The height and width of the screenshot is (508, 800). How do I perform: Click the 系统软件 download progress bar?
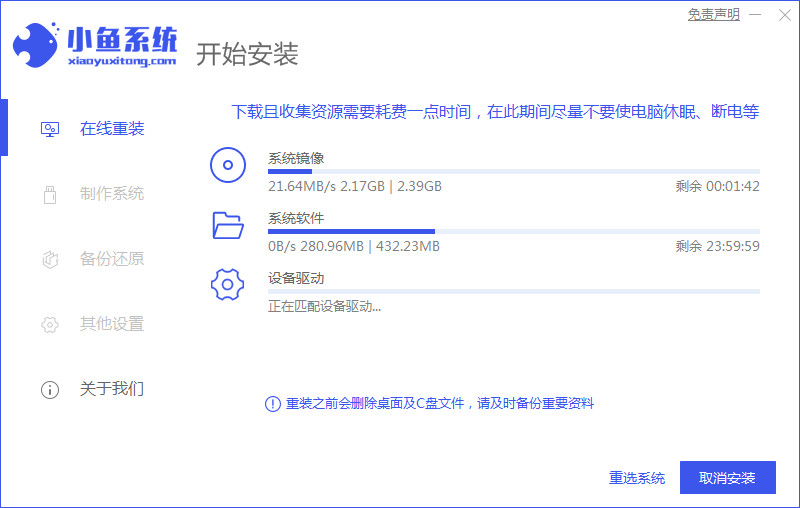coord(513,231)
